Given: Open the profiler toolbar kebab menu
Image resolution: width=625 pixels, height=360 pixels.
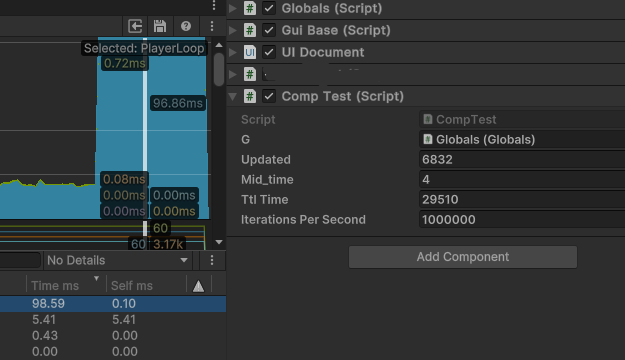Looking at the screenshot, I should [212, 26].
